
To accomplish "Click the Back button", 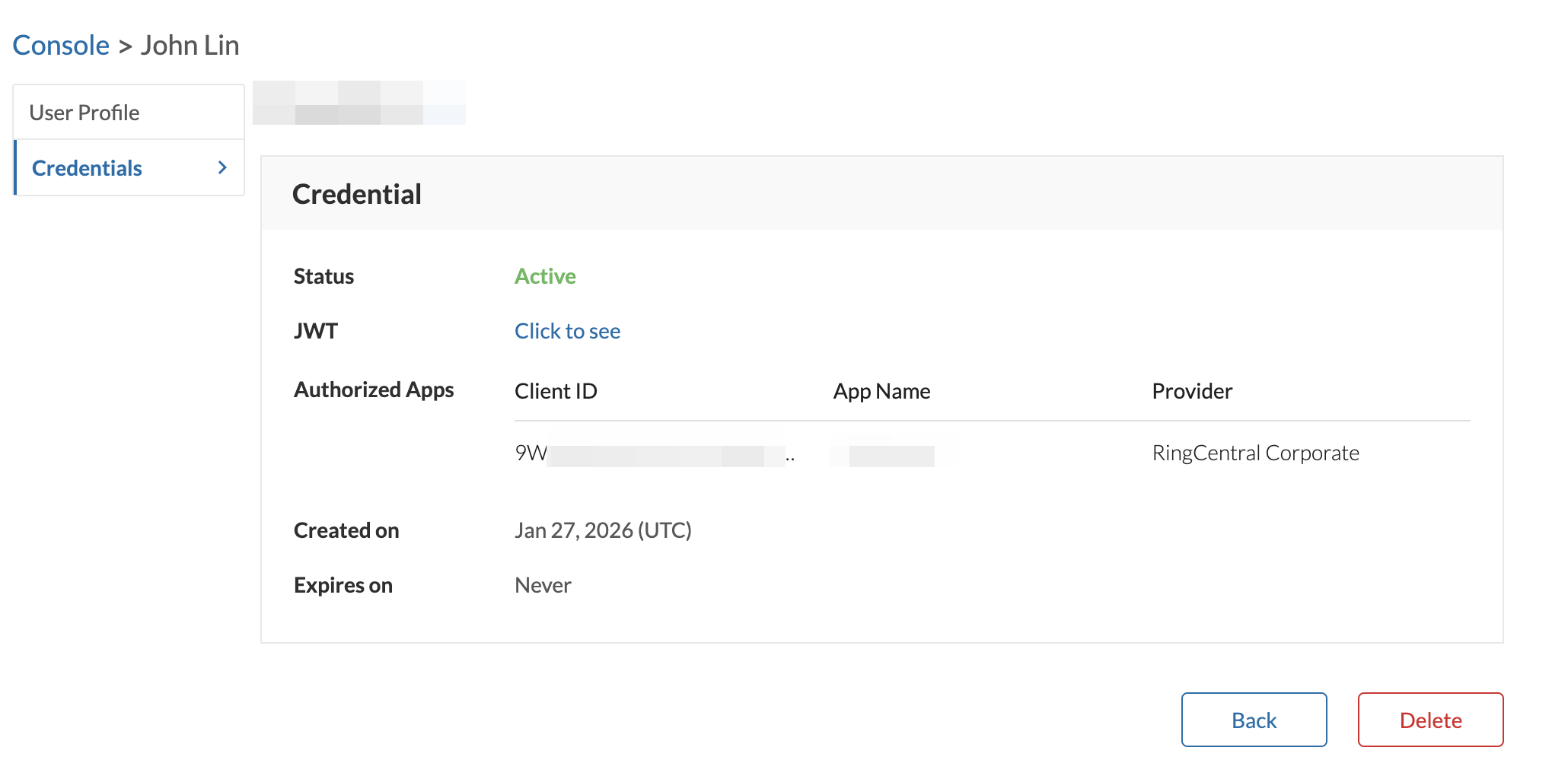I will tap(1253, 719).
